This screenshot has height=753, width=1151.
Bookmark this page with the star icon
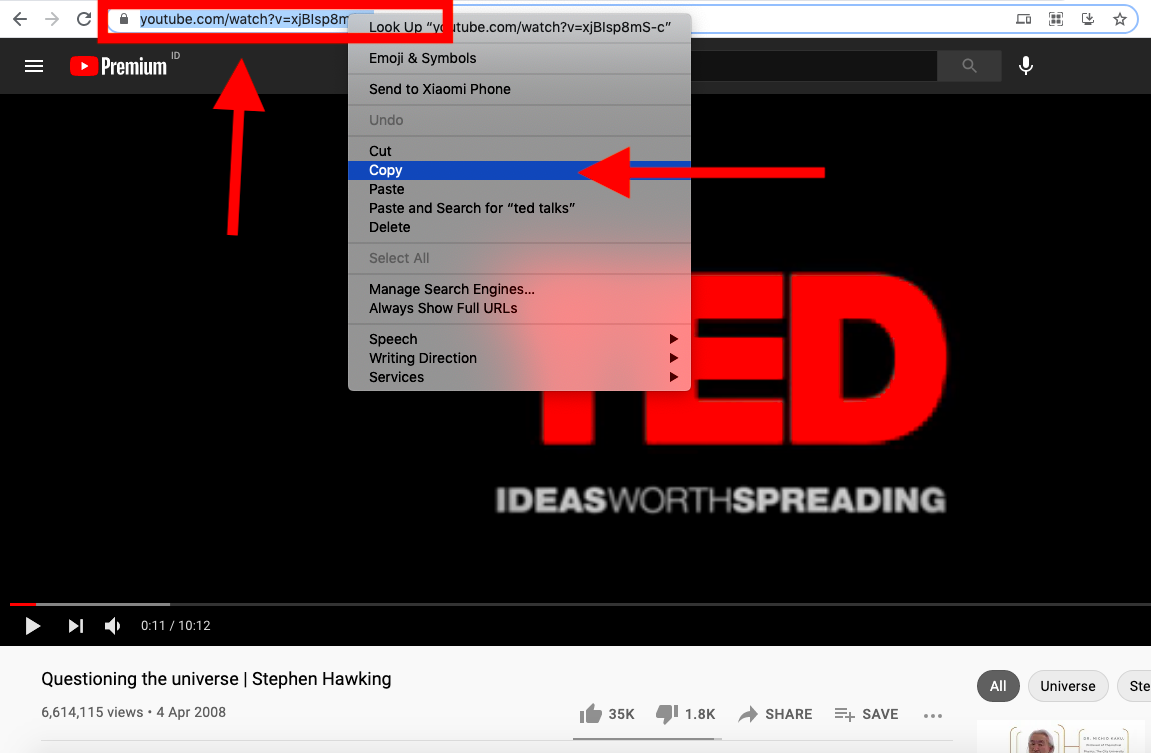click(x=1119, y=19)
